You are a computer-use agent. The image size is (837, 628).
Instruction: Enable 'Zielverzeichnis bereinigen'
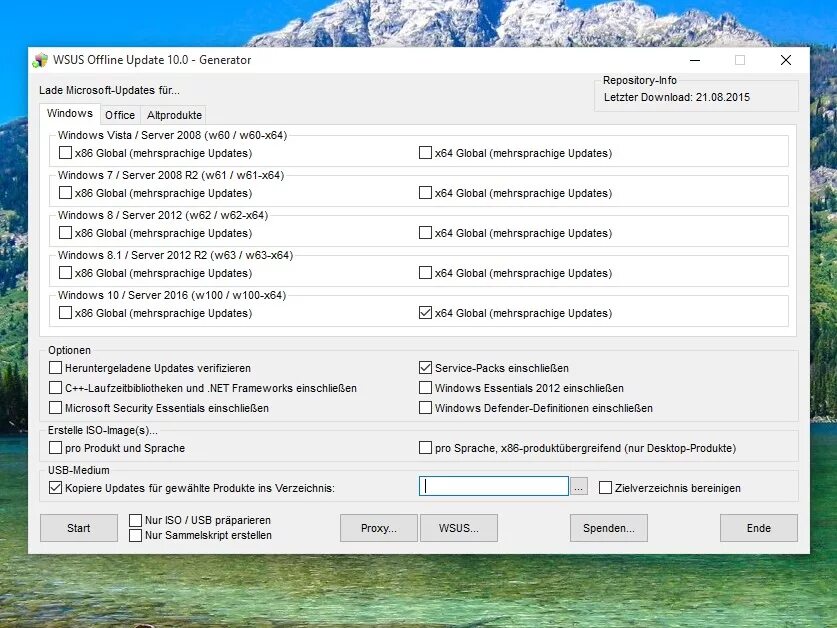point(605,487)
